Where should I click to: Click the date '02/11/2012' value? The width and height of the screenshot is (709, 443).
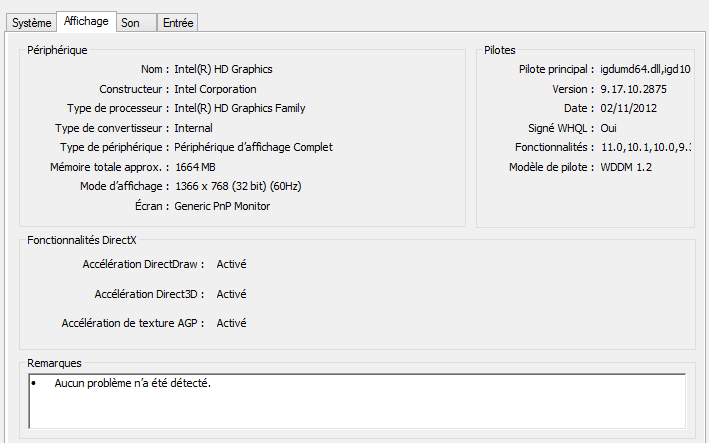click(x=629, y=108)
